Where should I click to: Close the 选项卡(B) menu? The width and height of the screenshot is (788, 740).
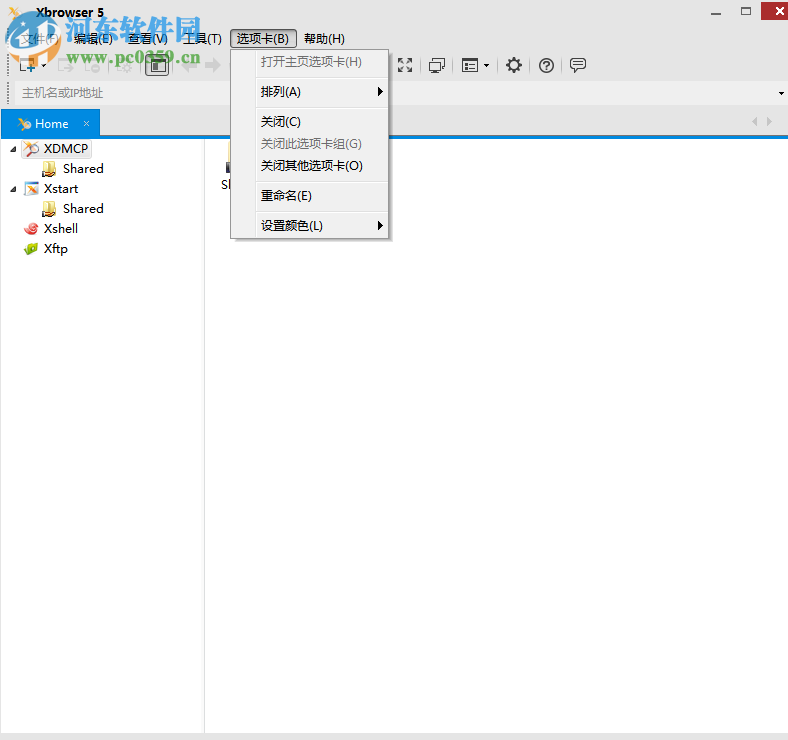pos(263,39)
